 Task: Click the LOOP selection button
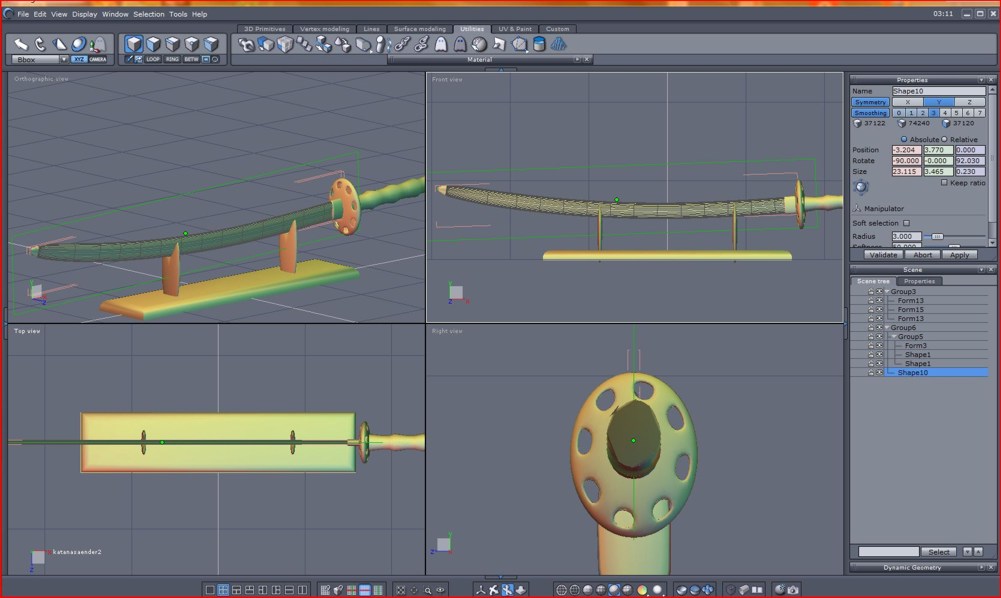[153, 59]
